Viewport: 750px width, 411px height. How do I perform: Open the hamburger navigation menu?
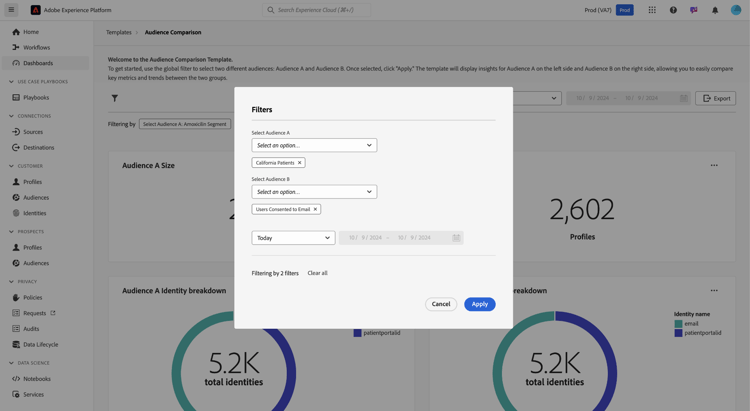[x=11, y=10]
